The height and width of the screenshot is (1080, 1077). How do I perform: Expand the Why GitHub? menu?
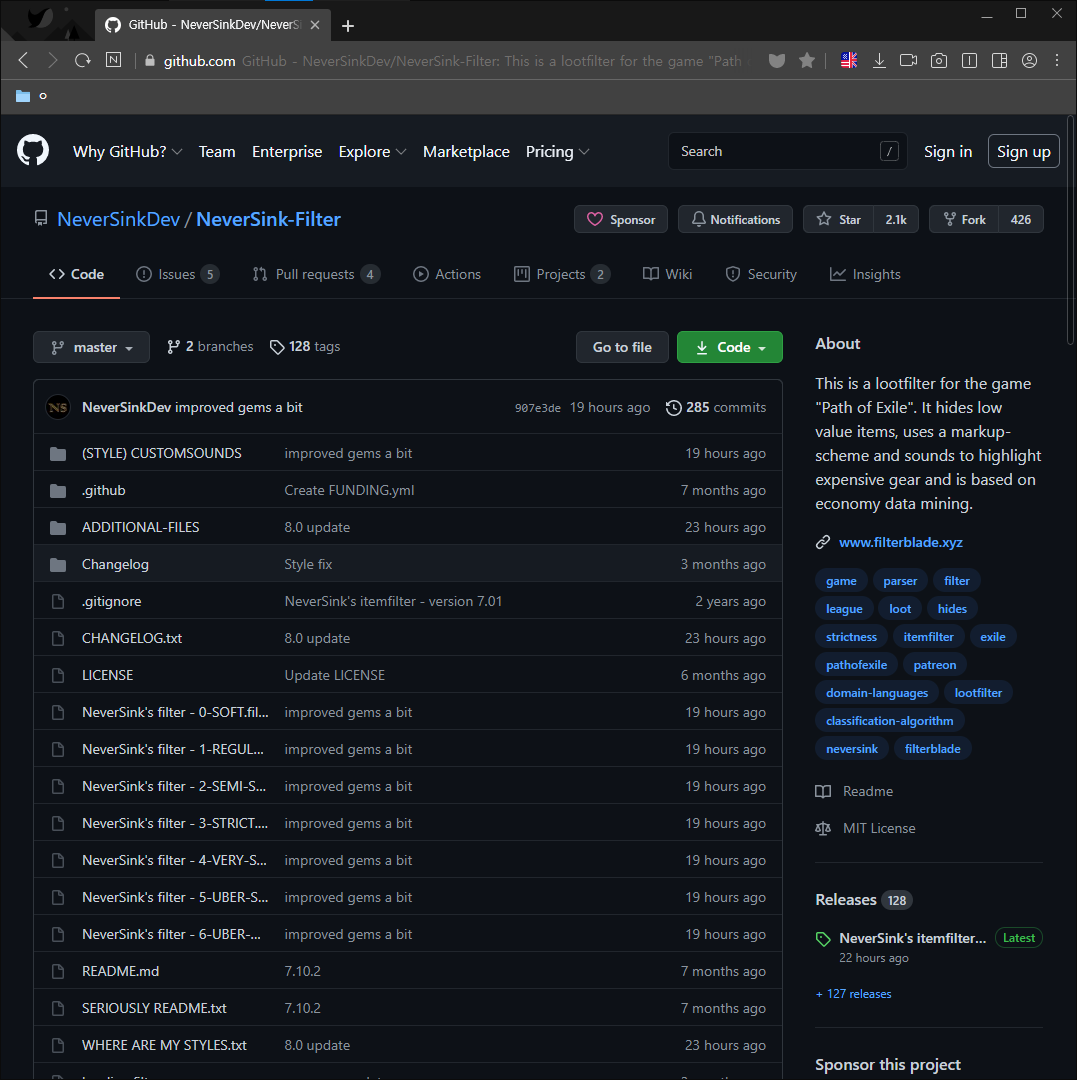point(127,152)
